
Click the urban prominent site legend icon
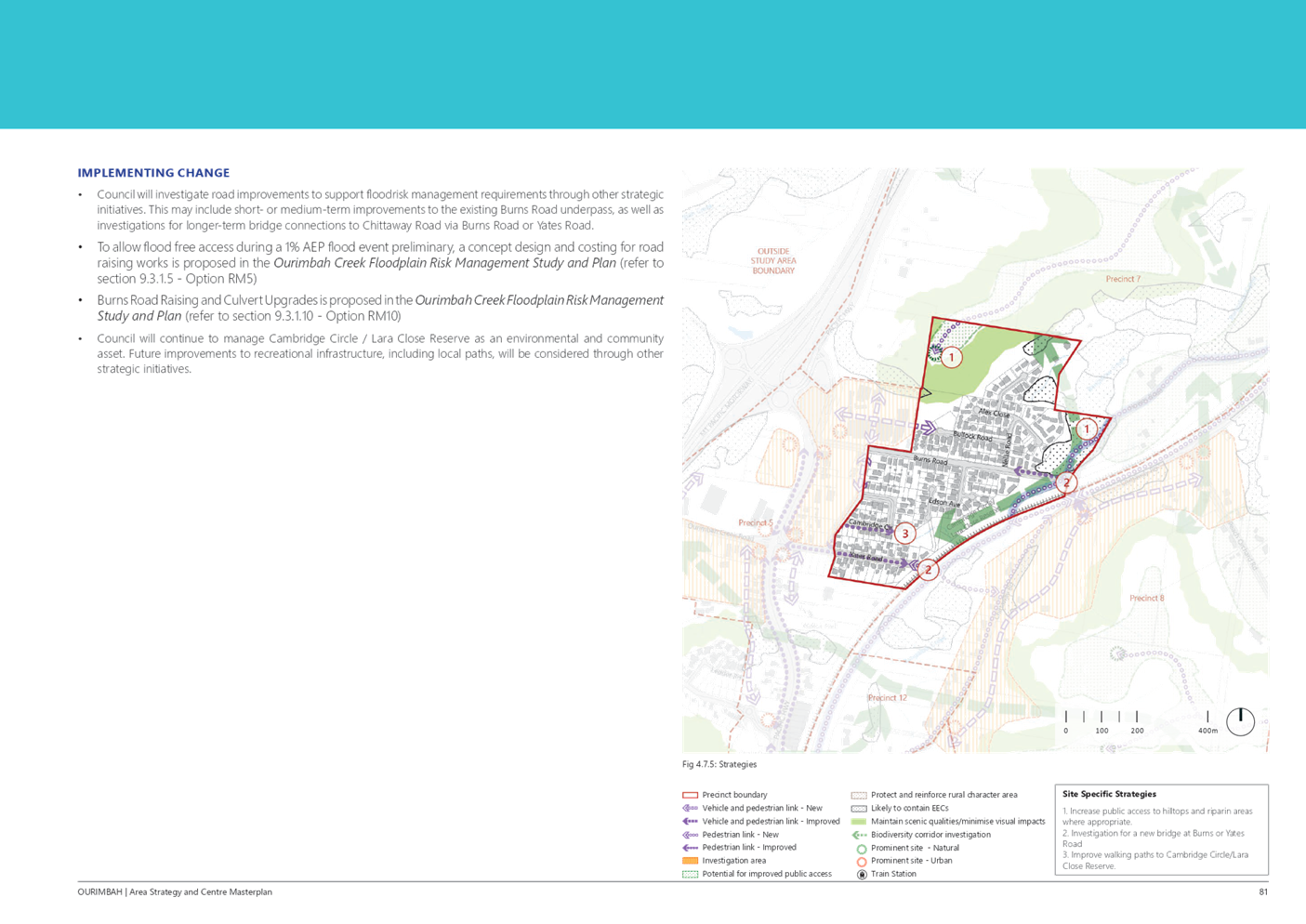[x=861, y=862]
